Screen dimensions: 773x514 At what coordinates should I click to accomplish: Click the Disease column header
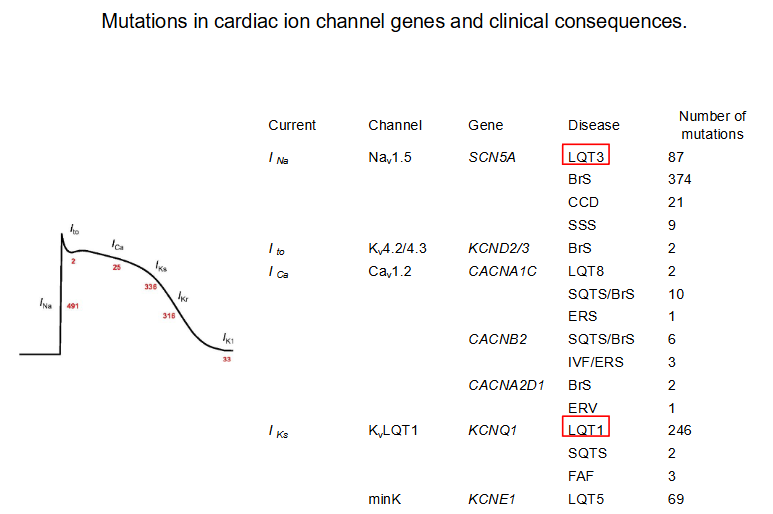(594, 125)
